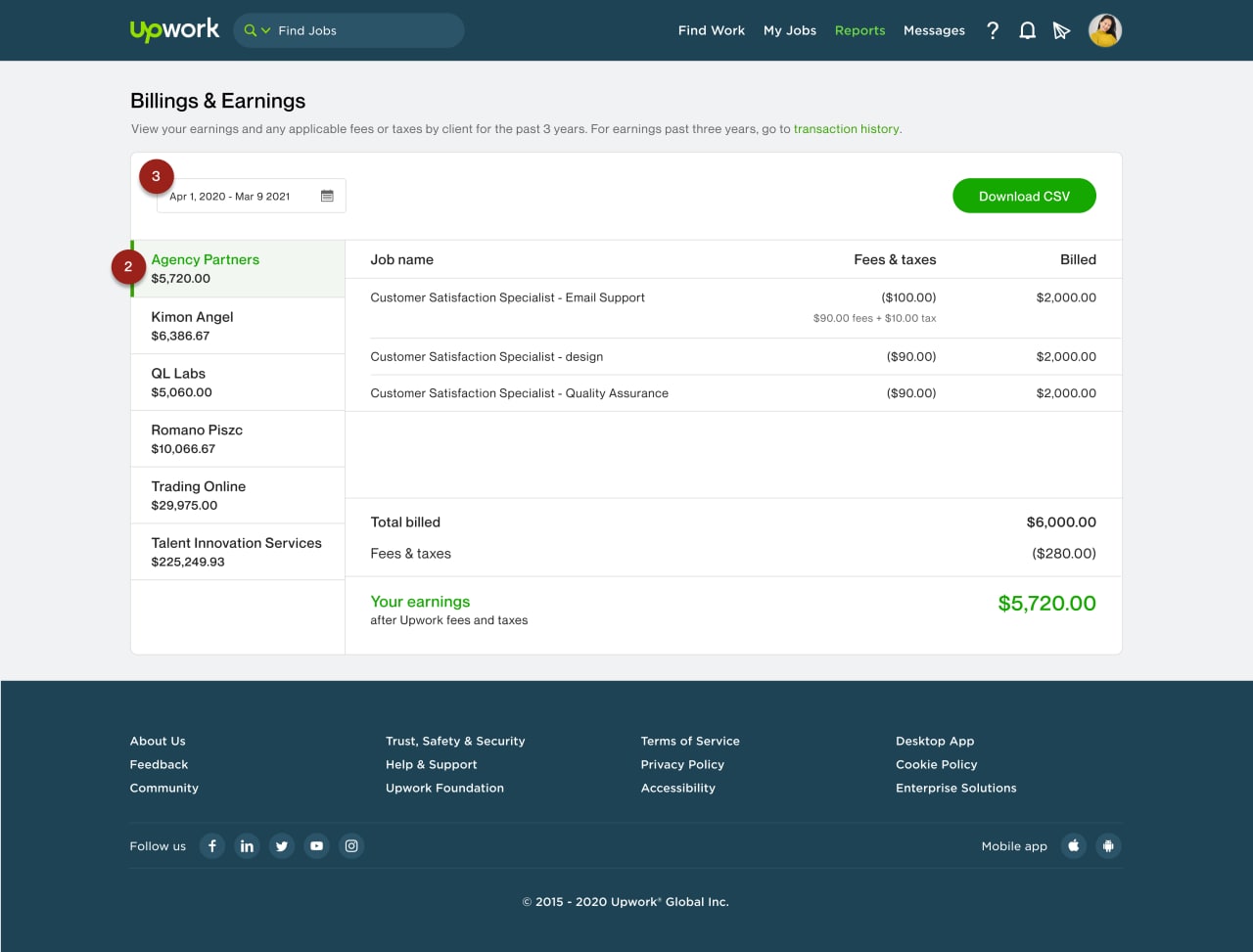Click the Quality Assurance job name
The image size is (1253, 952).
519,393
